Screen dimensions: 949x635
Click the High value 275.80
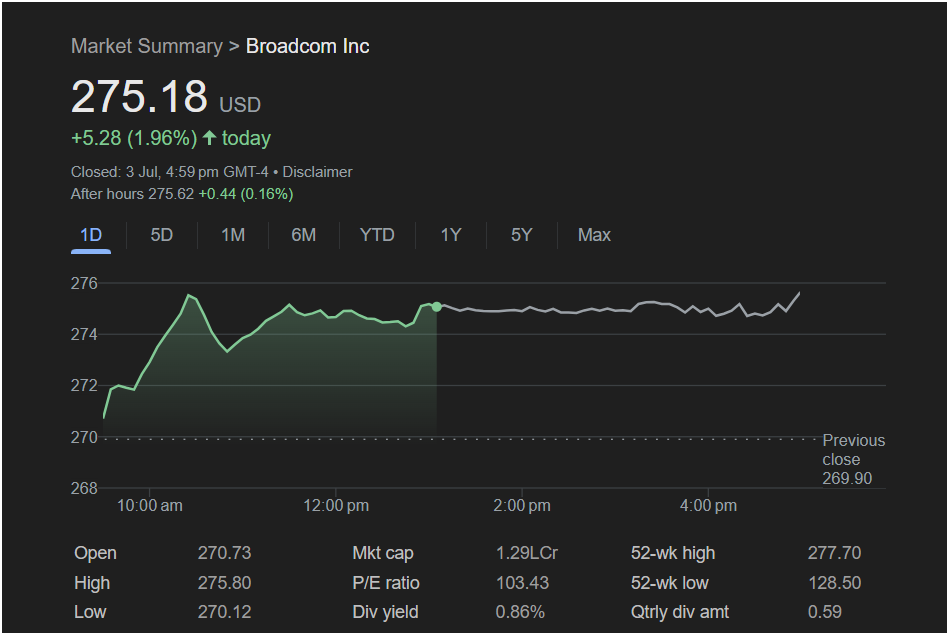224,583
